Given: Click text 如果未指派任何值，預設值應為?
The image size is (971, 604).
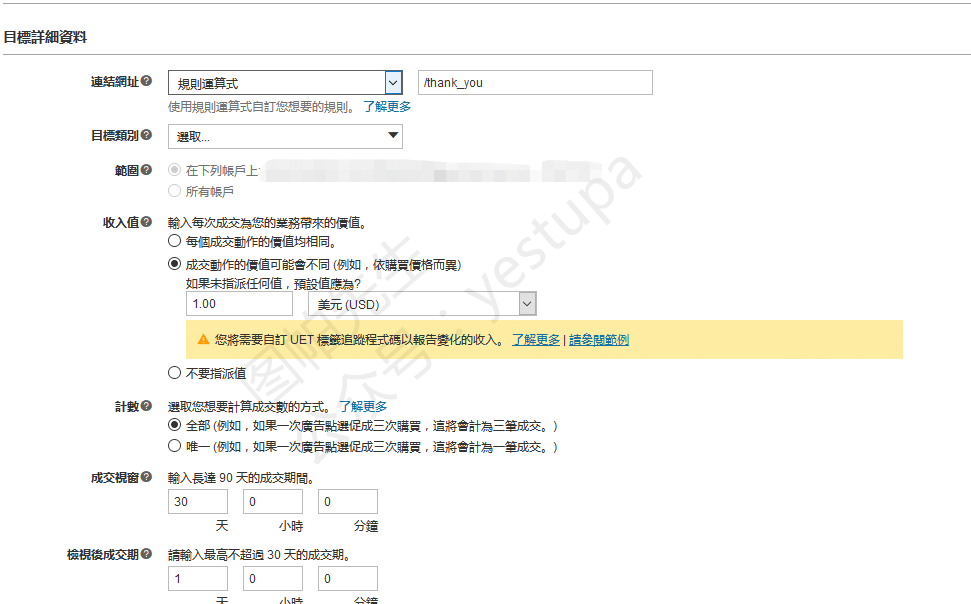Looking at the screenshot, I should click(273, 284).
